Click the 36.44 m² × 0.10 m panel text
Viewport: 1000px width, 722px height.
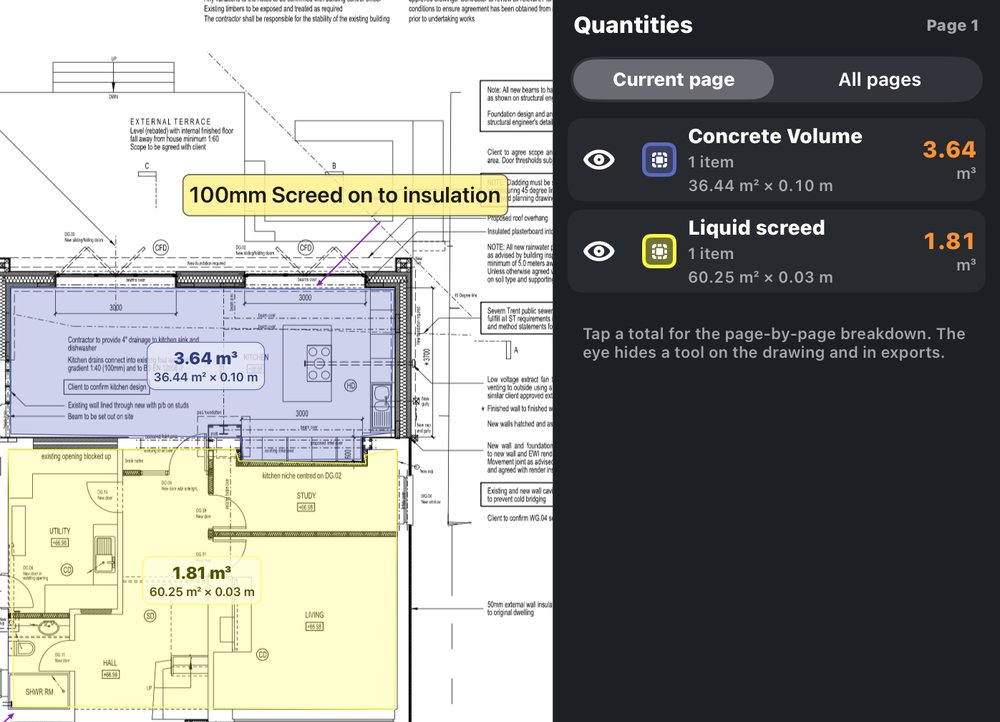pos(760,186)
